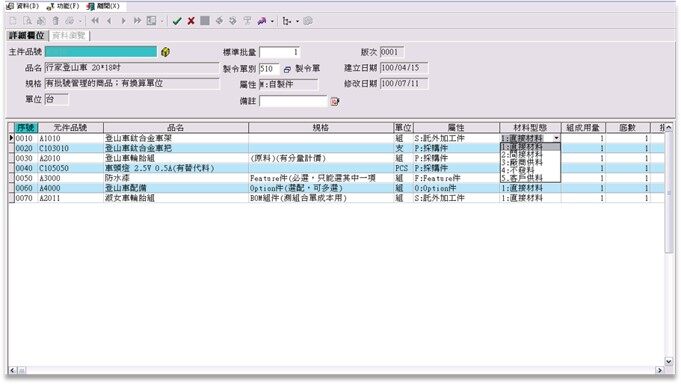The image size is (681, 384).
Task: Click the trash delete toolbar icon
Action: (56, 21)
